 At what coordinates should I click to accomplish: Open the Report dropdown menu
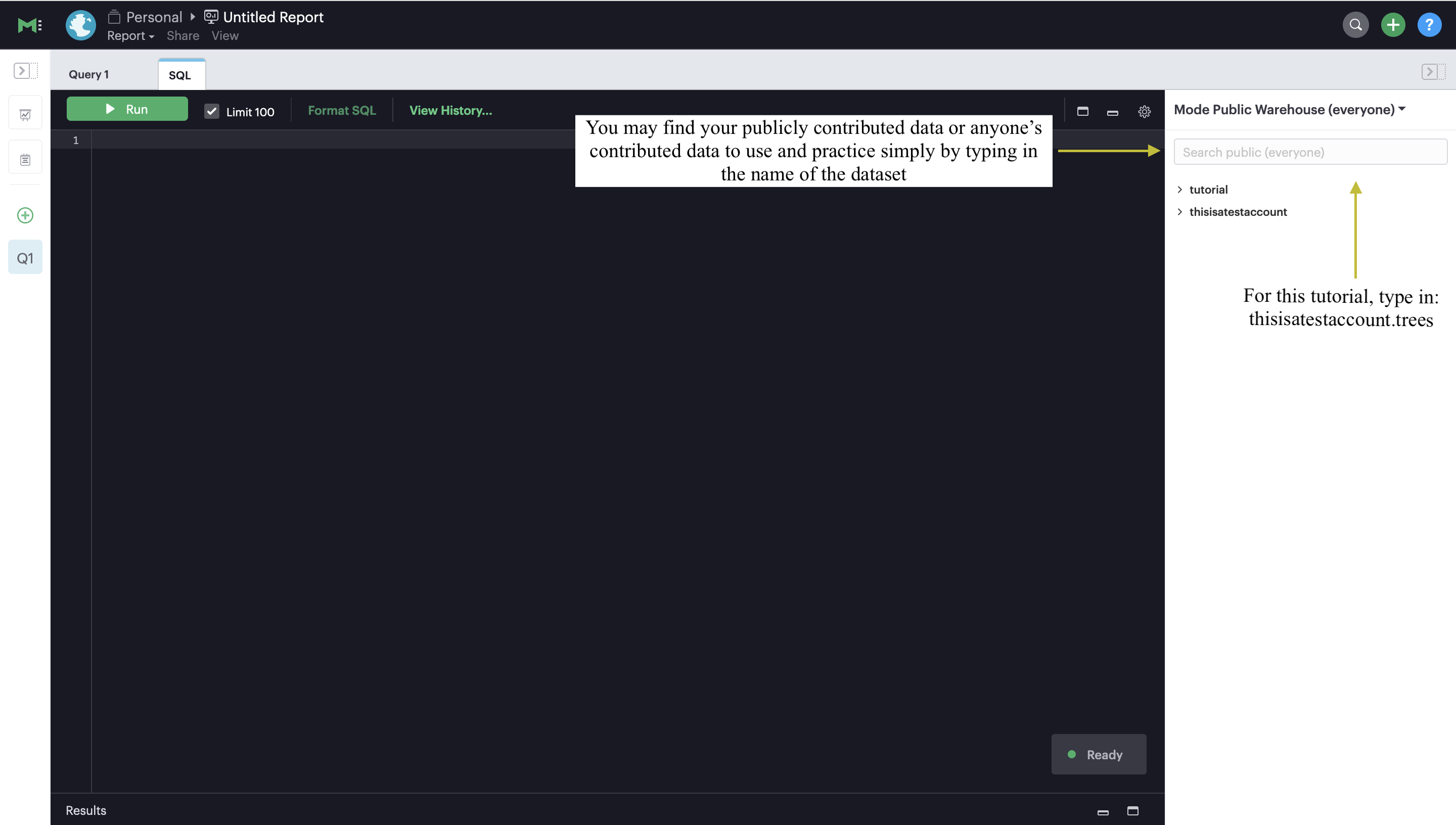click(130, 36)
